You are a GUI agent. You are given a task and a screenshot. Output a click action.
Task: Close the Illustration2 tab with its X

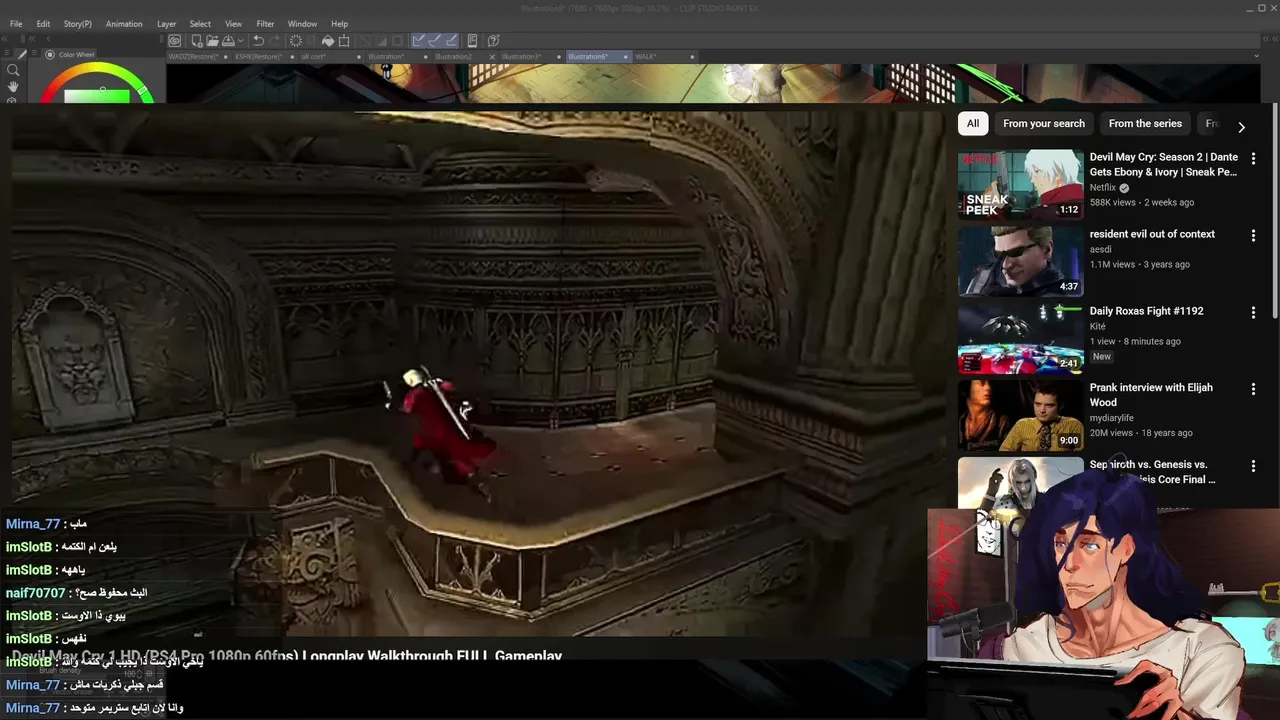(x=492, y=57)
